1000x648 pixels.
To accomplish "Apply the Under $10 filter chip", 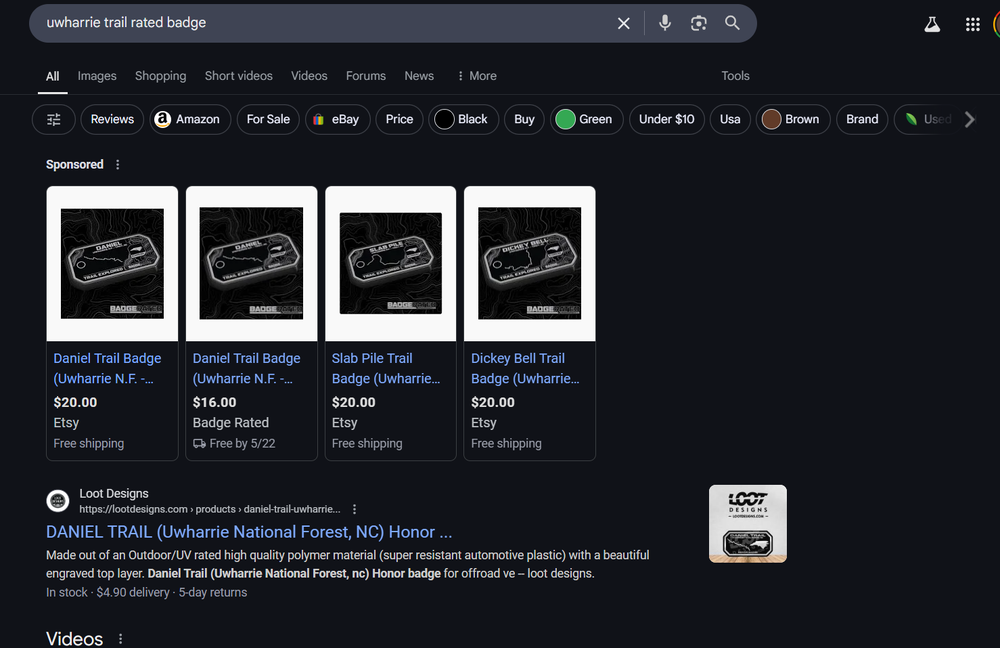I will point(666,119).
